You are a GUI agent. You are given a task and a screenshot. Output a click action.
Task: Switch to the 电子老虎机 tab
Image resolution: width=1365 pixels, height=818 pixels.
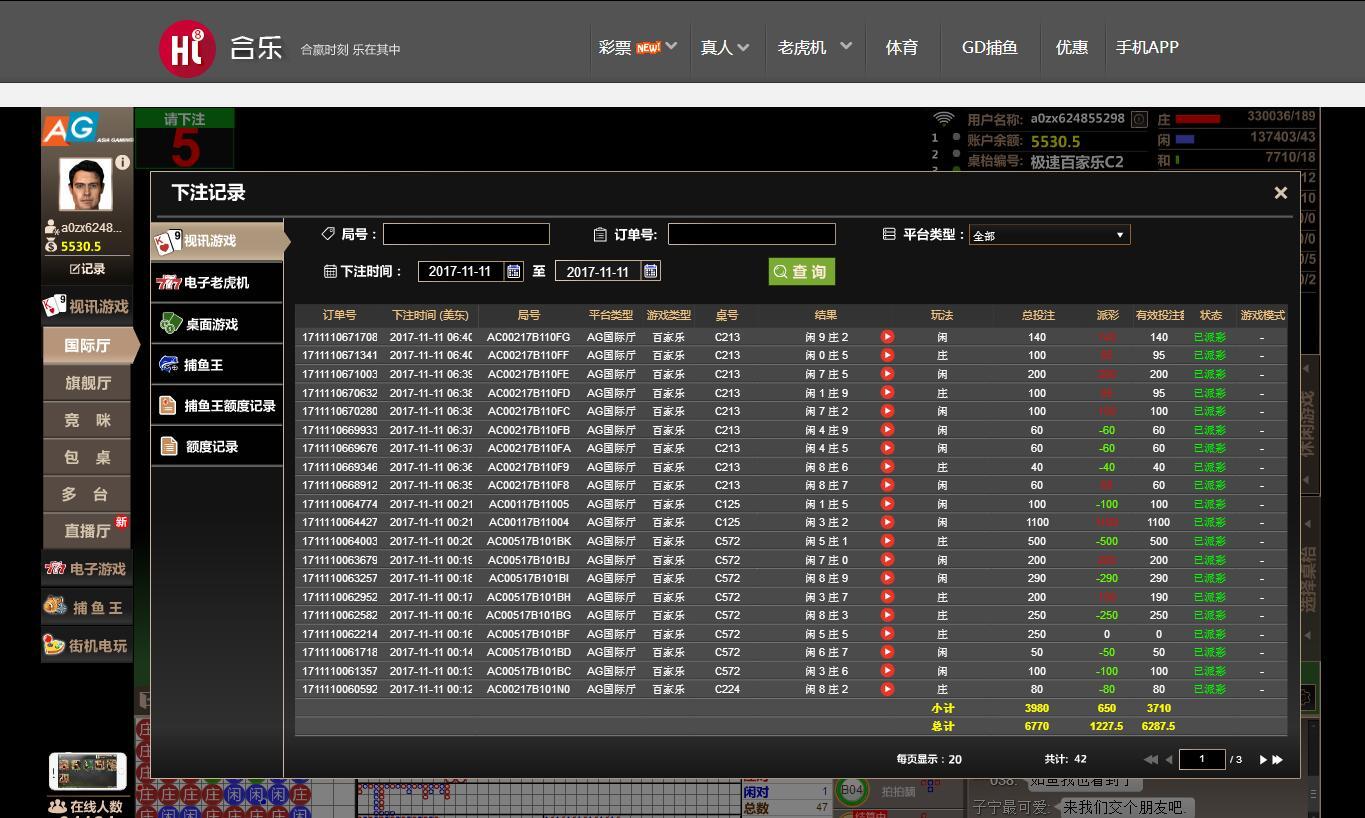[217, 283]
